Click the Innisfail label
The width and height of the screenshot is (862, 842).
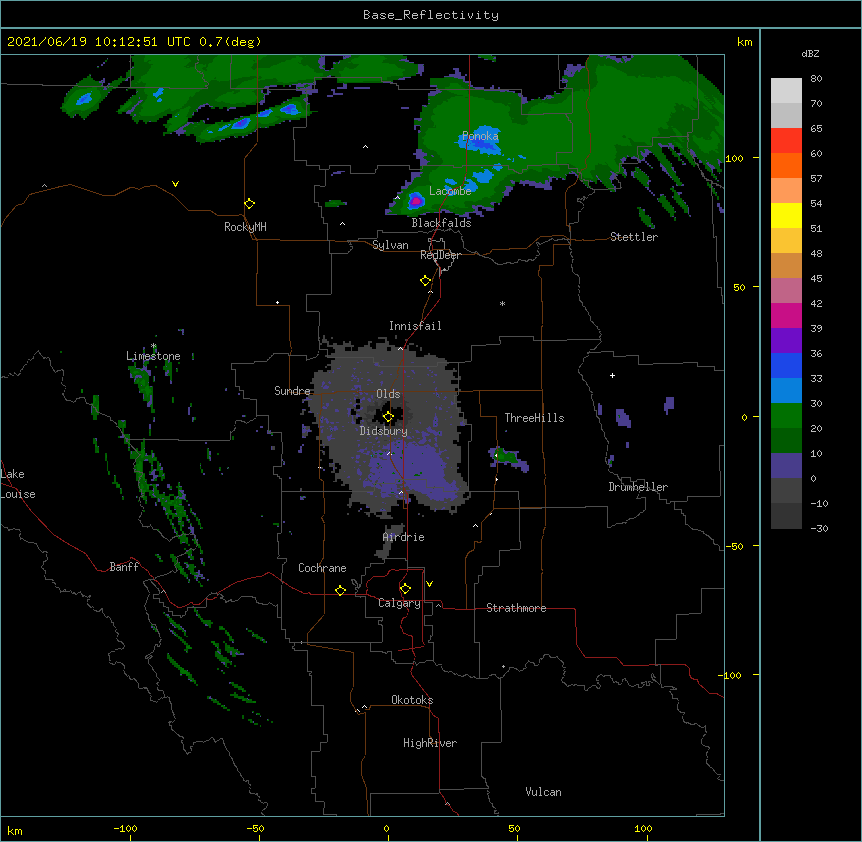415,326
